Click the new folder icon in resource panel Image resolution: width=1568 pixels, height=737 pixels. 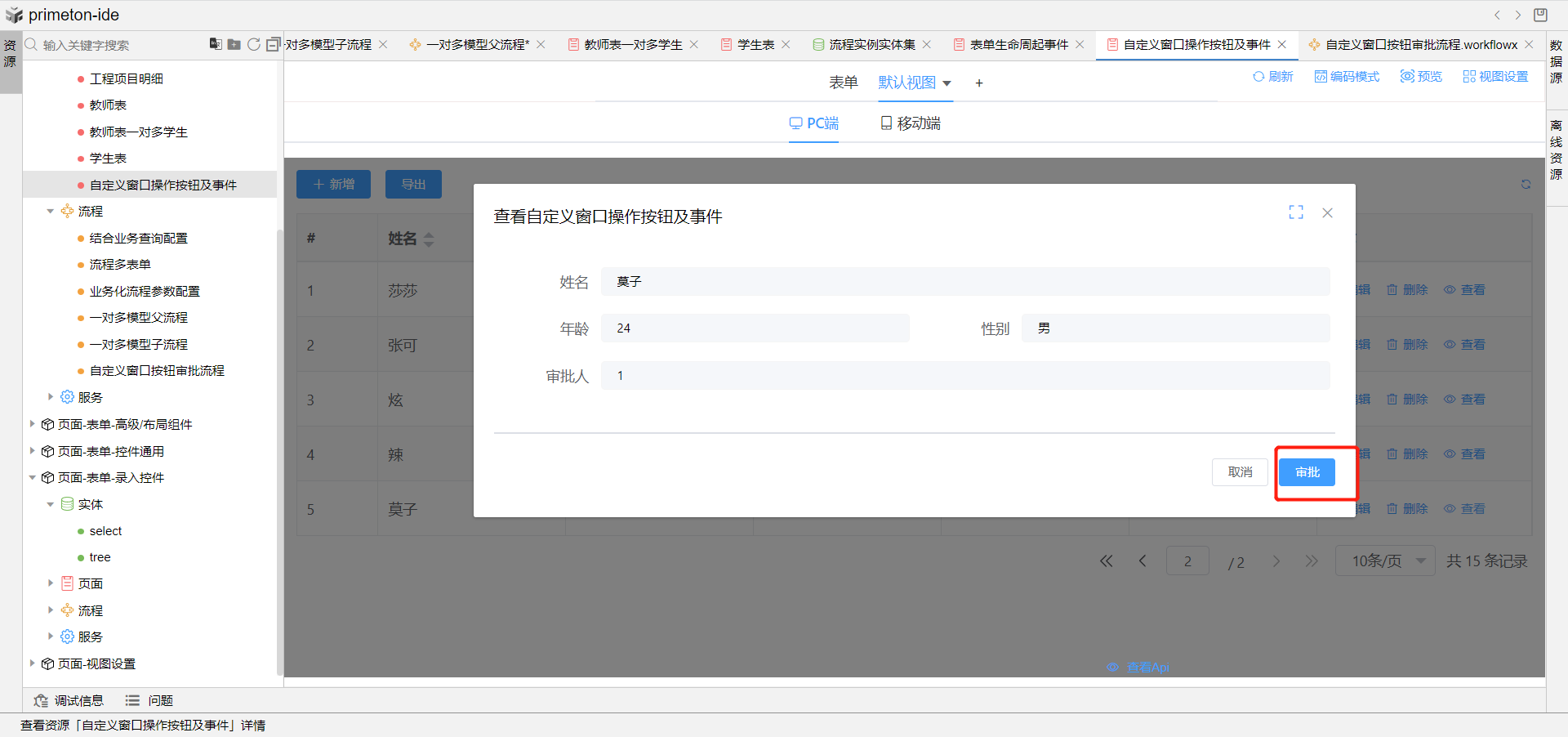click(234, 44)
